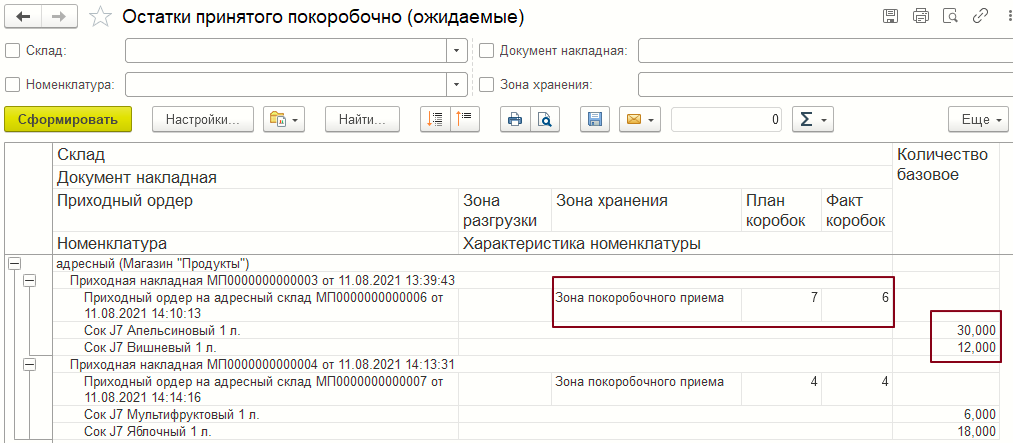
Task: Enable the Склад filter checkbox
Action: point(12,50)
